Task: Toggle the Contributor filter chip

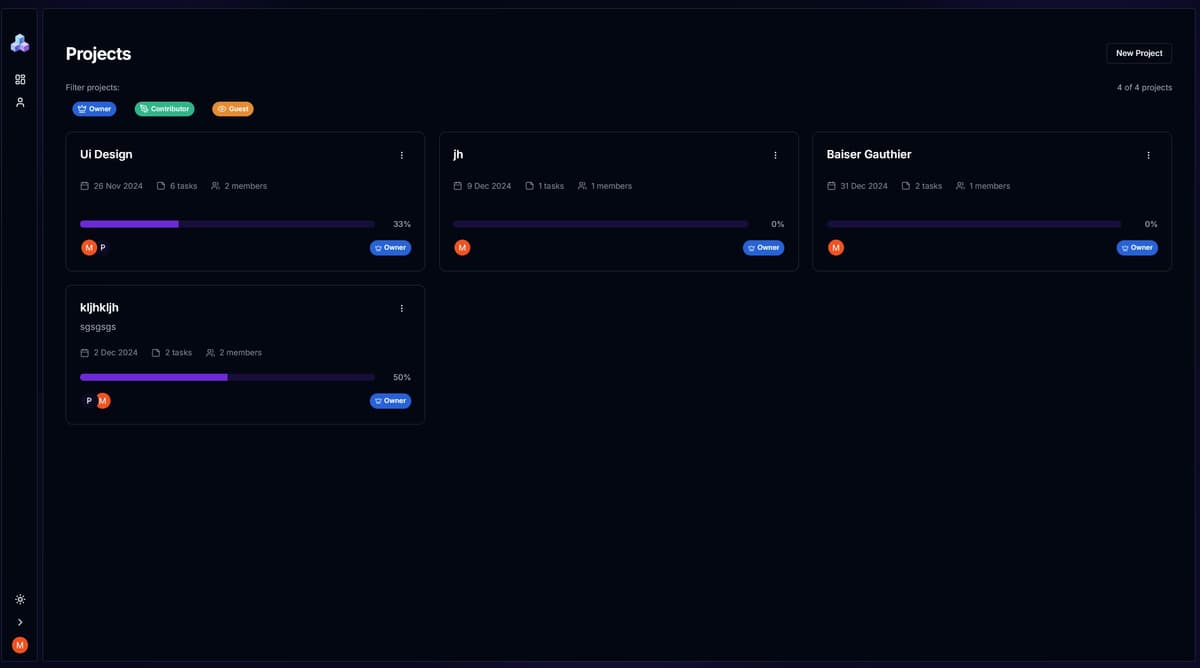Action: tap(164, 109)
